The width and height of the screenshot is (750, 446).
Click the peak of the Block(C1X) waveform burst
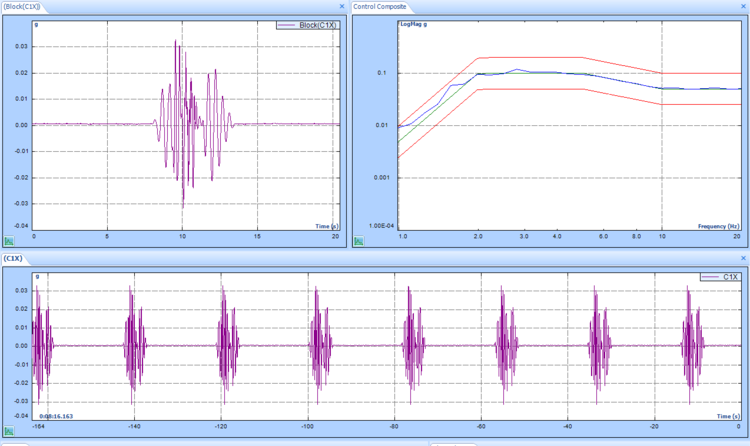point(176,41)
